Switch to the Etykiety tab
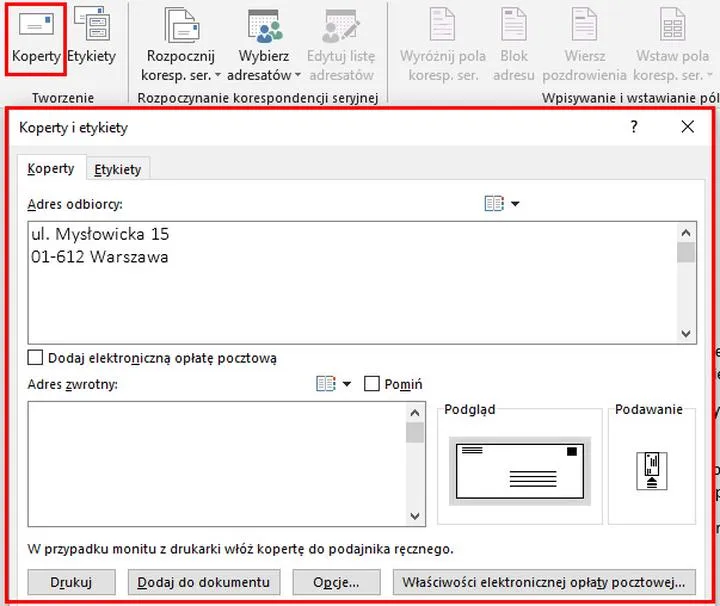The width and height of the screenshot is (720, 606). tap(117, 169)
